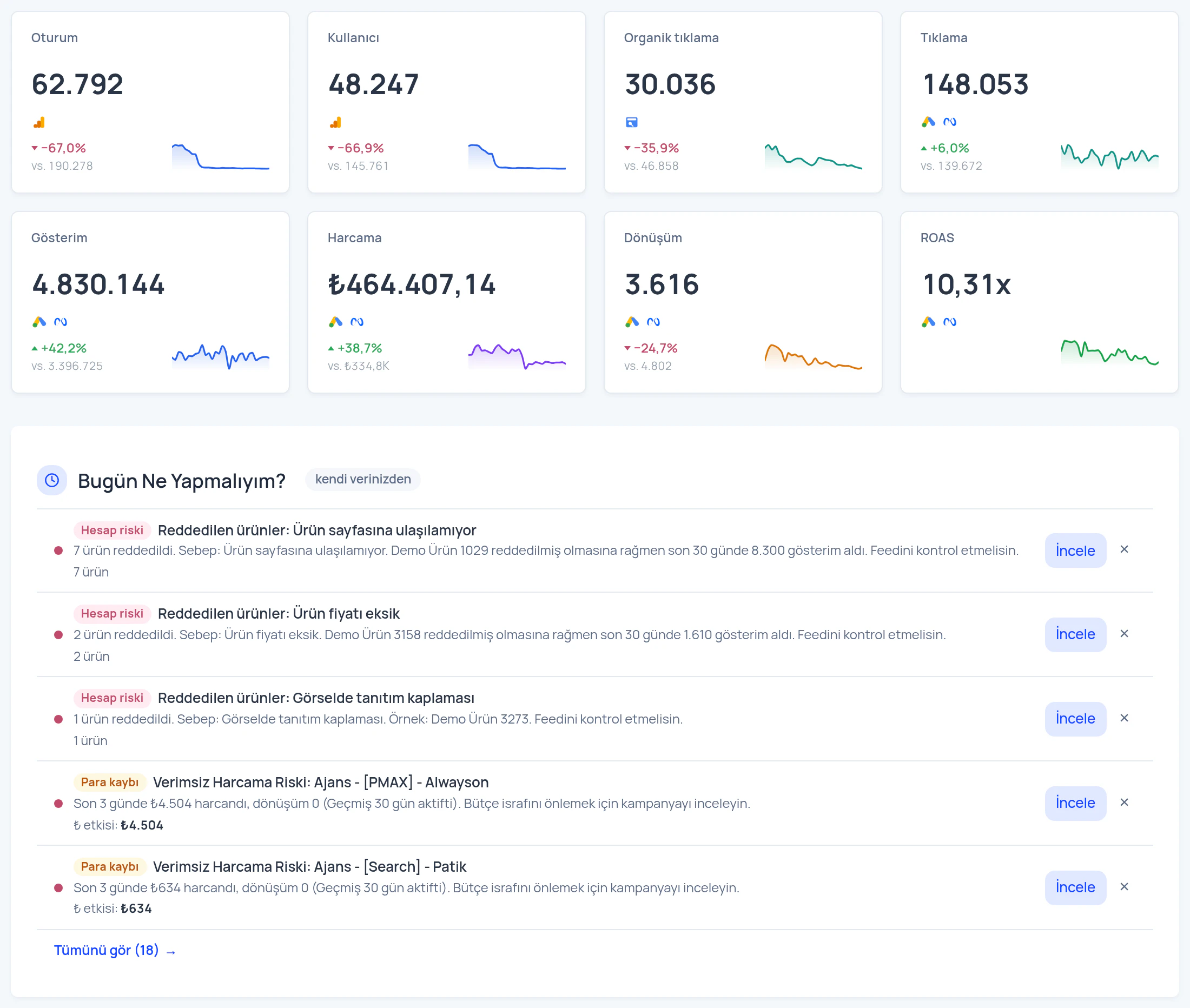Click the Google Ads icon in Dönüşüm card

632,322
